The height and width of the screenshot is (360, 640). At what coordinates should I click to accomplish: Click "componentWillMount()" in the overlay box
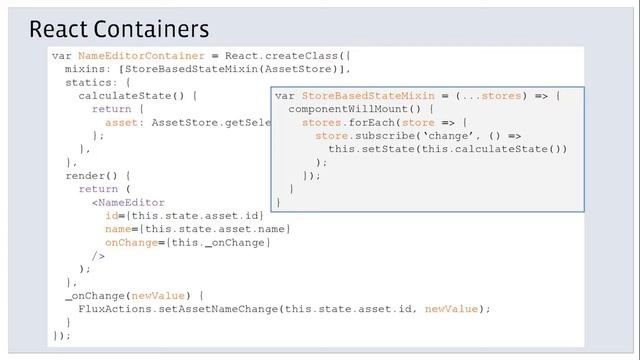354,109
